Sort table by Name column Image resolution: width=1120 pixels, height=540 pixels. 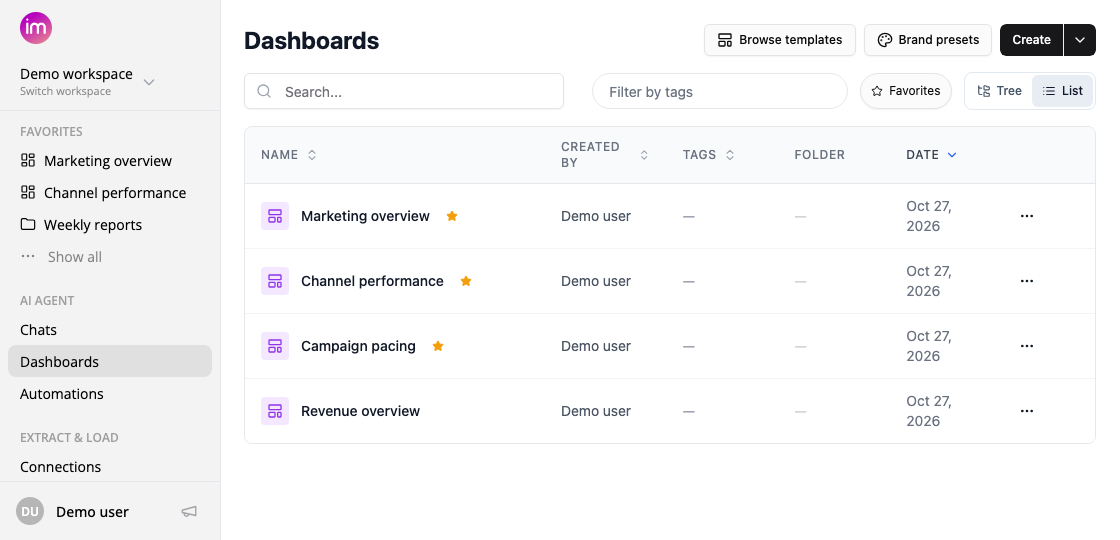coord(289,155)
